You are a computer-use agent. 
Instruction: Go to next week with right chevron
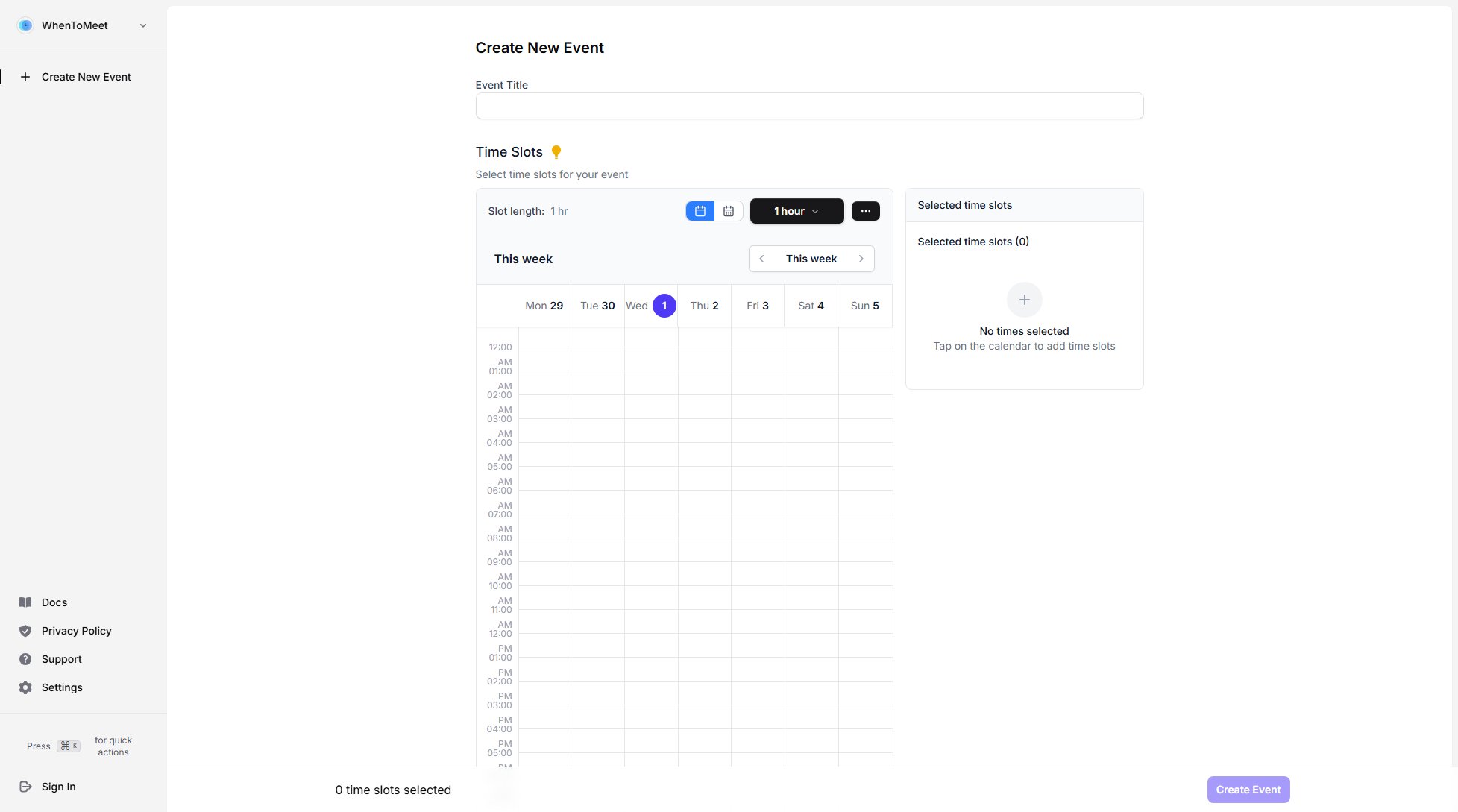(x=861, y=259)
